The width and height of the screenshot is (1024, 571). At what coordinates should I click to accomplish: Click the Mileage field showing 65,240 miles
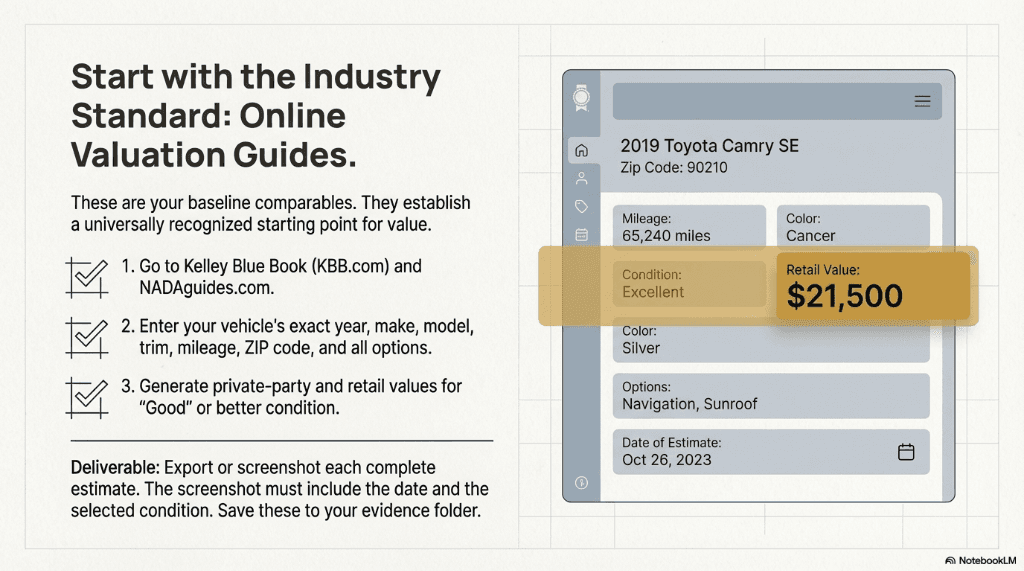coord(688,227)
